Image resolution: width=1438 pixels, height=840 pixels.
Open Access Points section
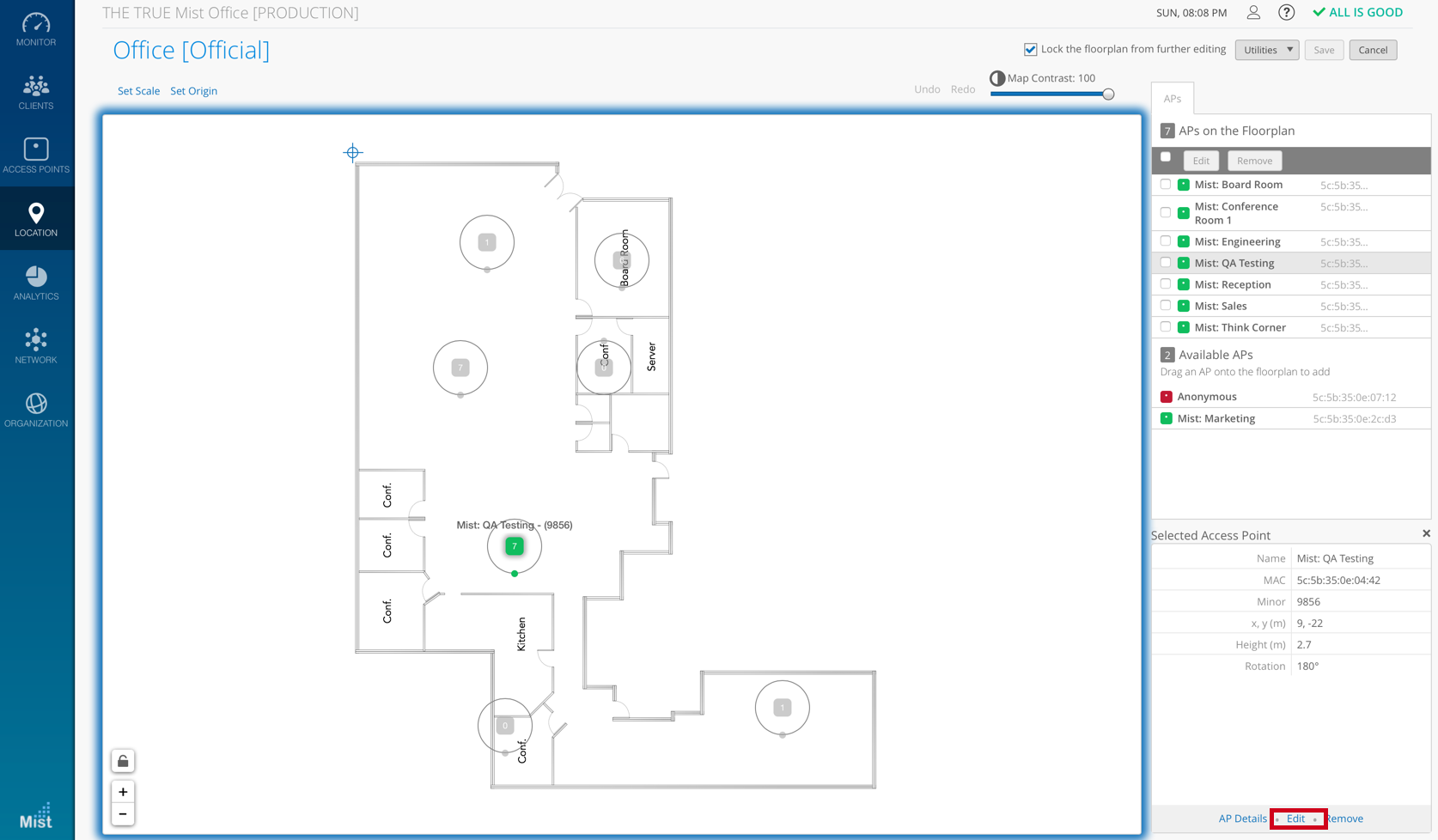[36, 156]
